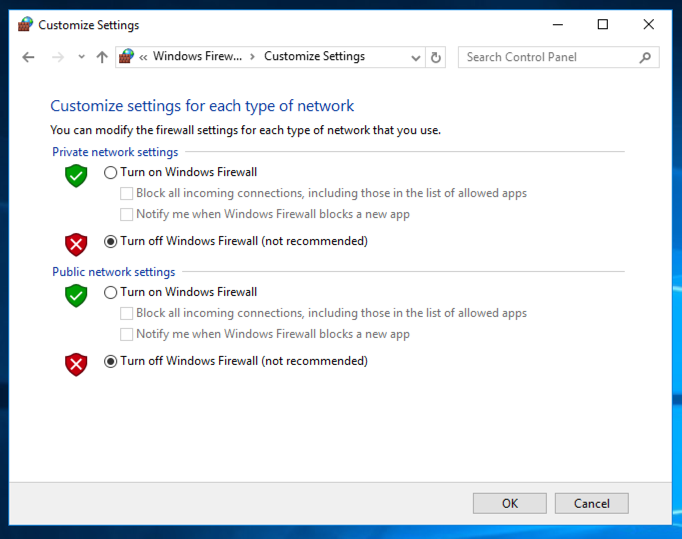
Task: Click the firewall icon in address bar
Action: click(126, 57)
